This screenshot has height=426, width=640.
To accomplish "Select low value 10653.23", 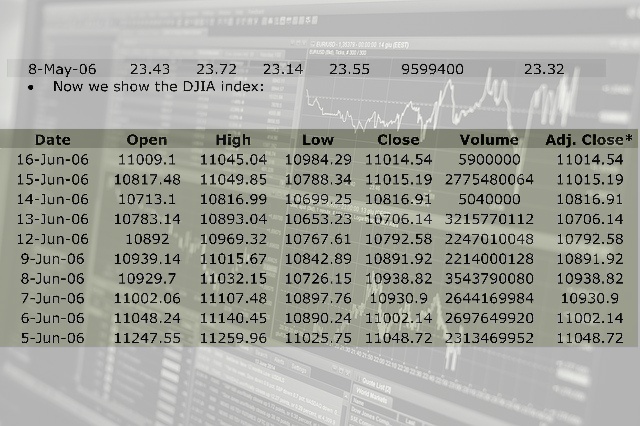I will [318, 219].
